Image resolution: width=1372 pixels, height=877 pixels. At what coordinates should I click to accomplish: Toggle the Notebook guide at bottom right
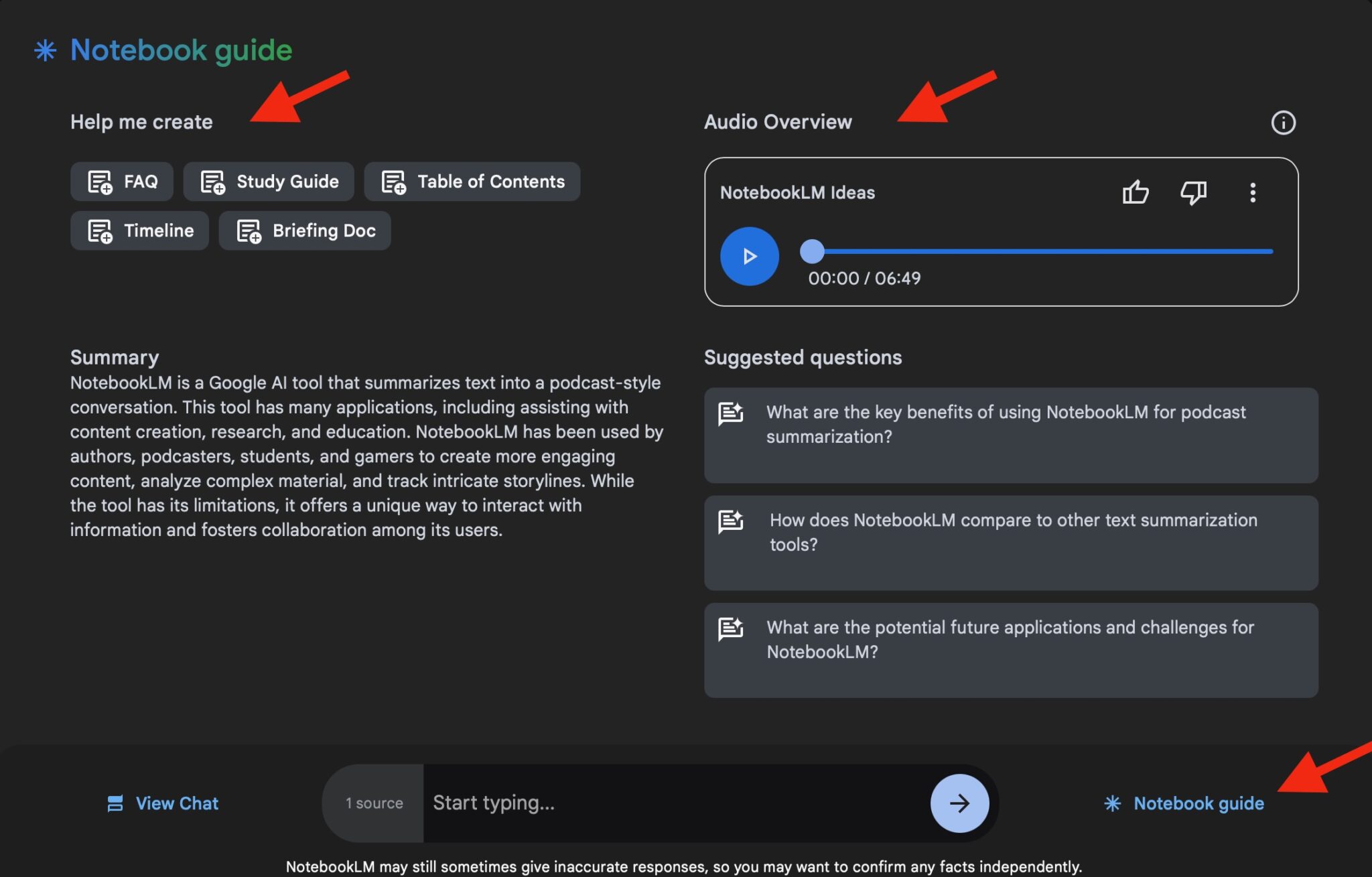[x=1184, y=803]
